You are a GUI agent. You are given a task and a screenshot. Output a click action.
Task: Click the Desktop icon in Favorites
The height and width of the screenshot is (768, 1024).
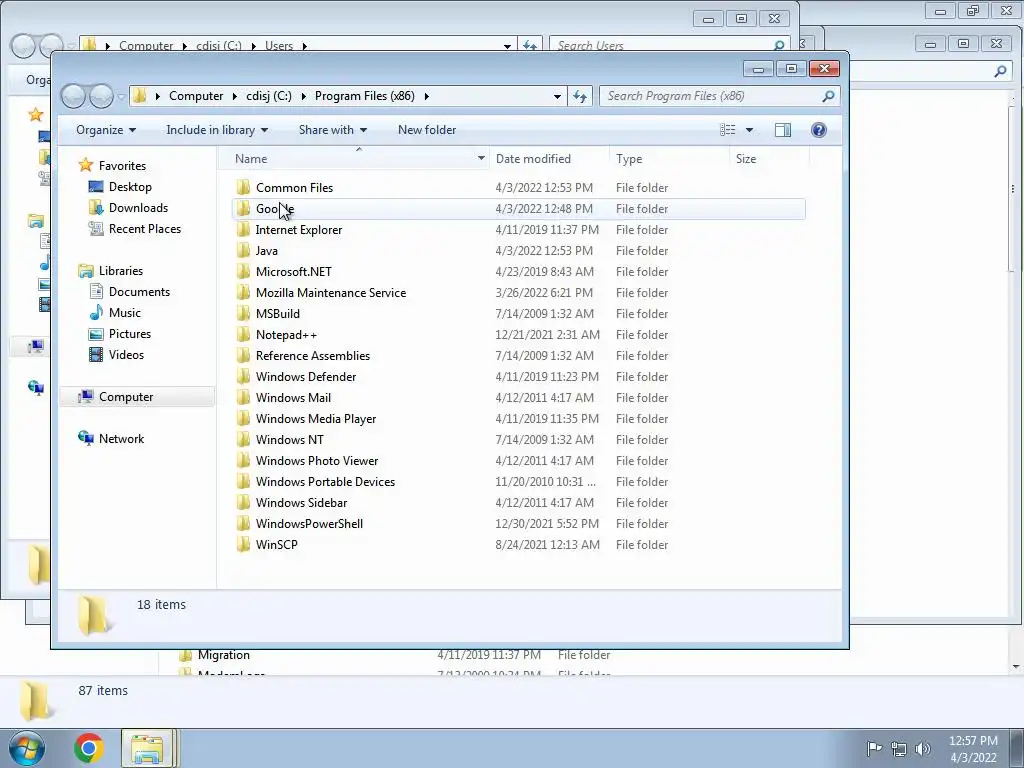pyautogui.click(x=96, y=187)
